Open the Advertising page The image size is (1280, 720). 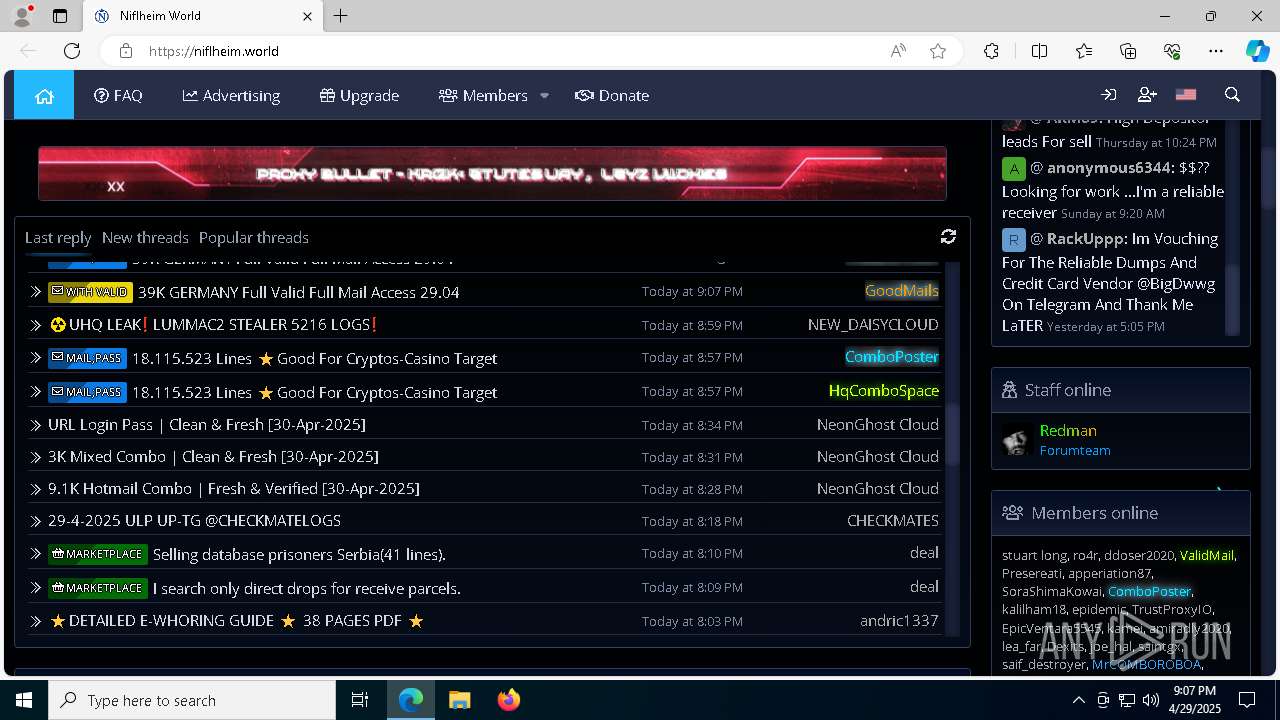tap(231, 95)
